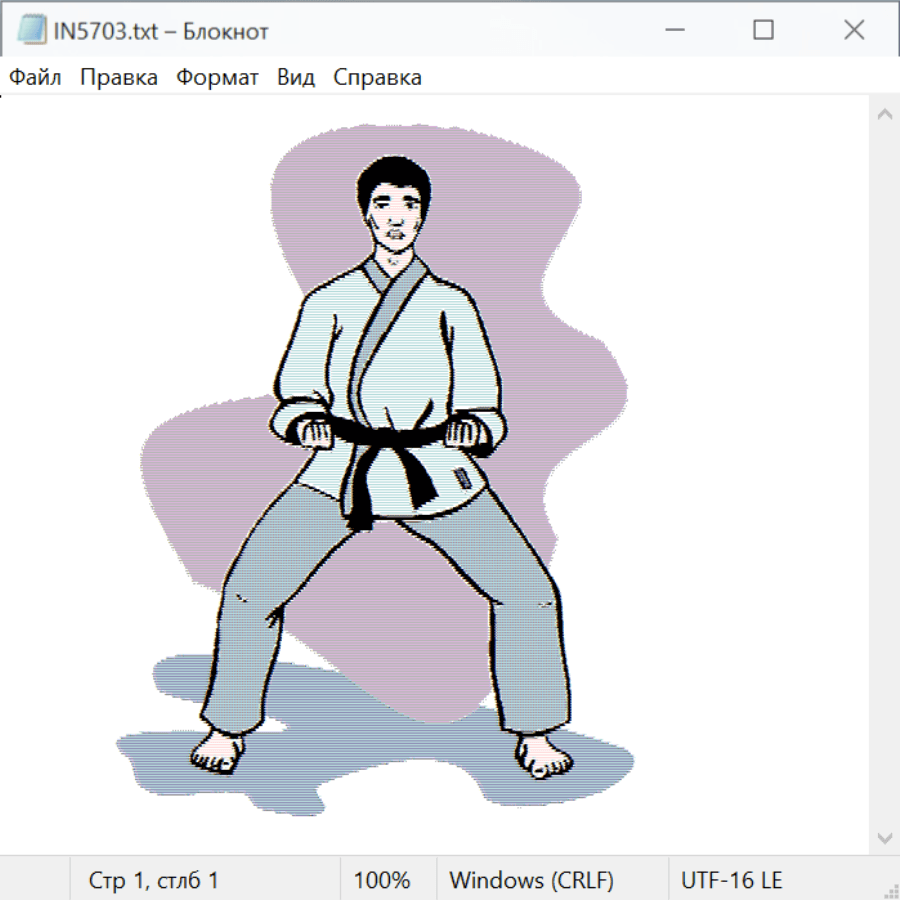Image resolution: width=900 pixels, height=900 pixels.
Task: Click the resize grip in bottom-right corner
Action: [x=890, y=890]
